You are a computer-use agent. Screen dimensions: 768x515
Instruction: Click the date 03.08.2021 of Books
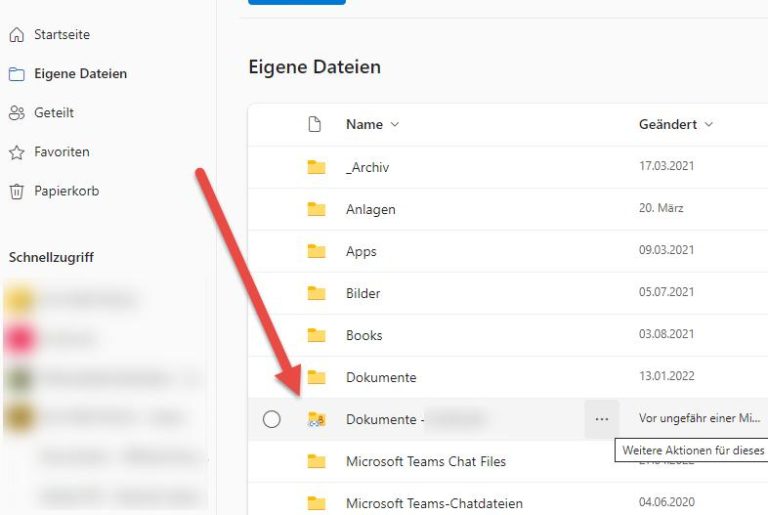666,334
